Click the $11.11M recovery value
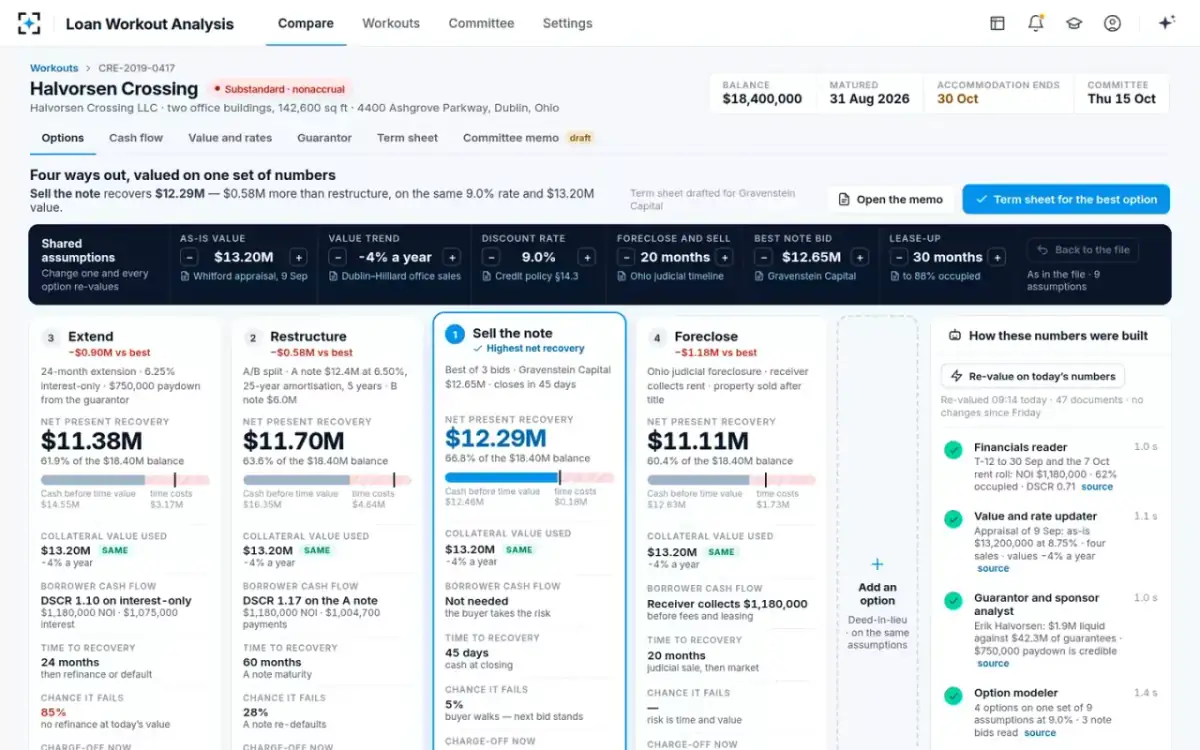The width and height of the screenshot is (1200, 750). coord(697,441)
